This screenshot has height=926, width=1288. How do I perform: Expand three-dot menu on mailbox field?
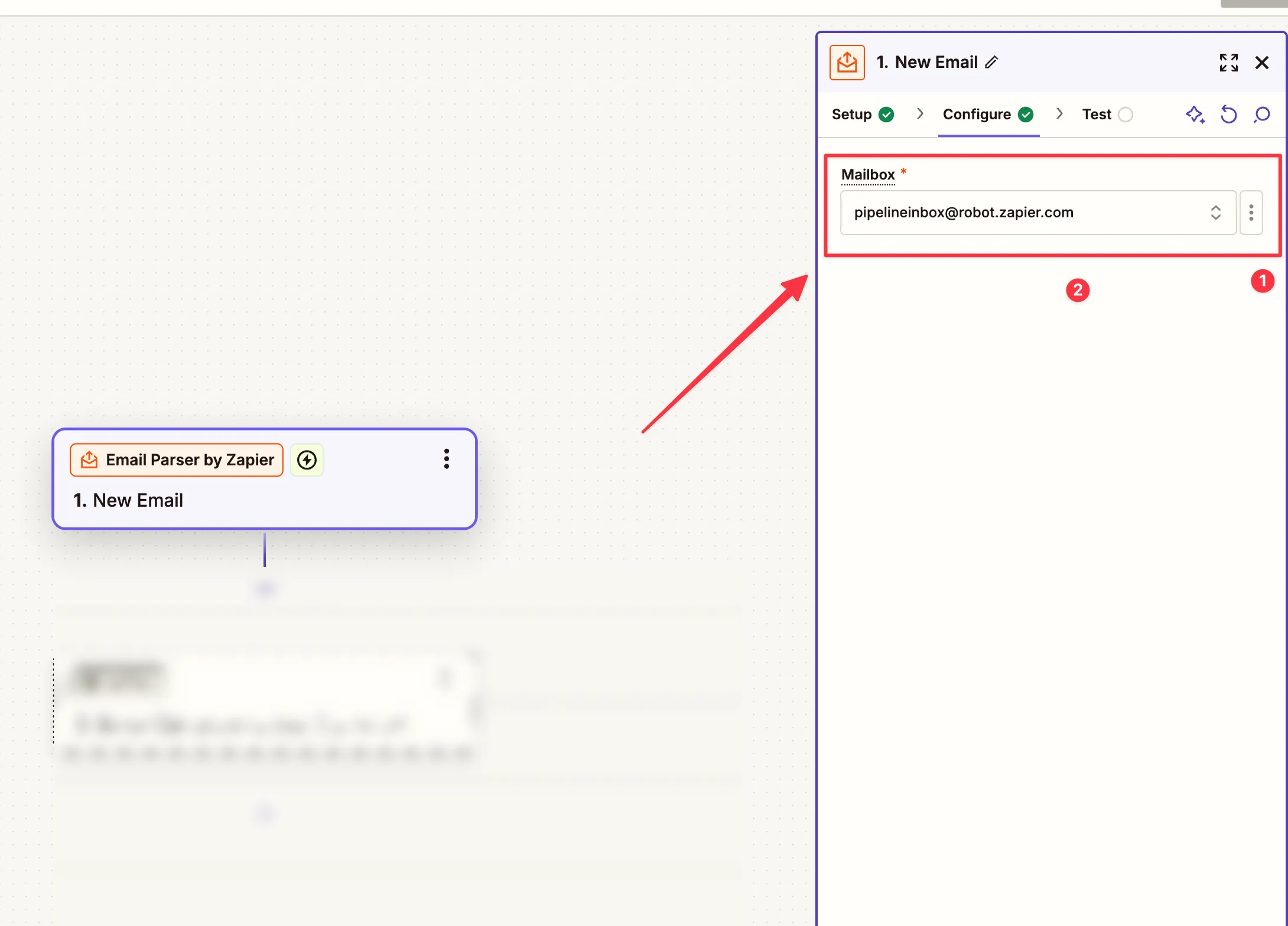(1252, 211)
